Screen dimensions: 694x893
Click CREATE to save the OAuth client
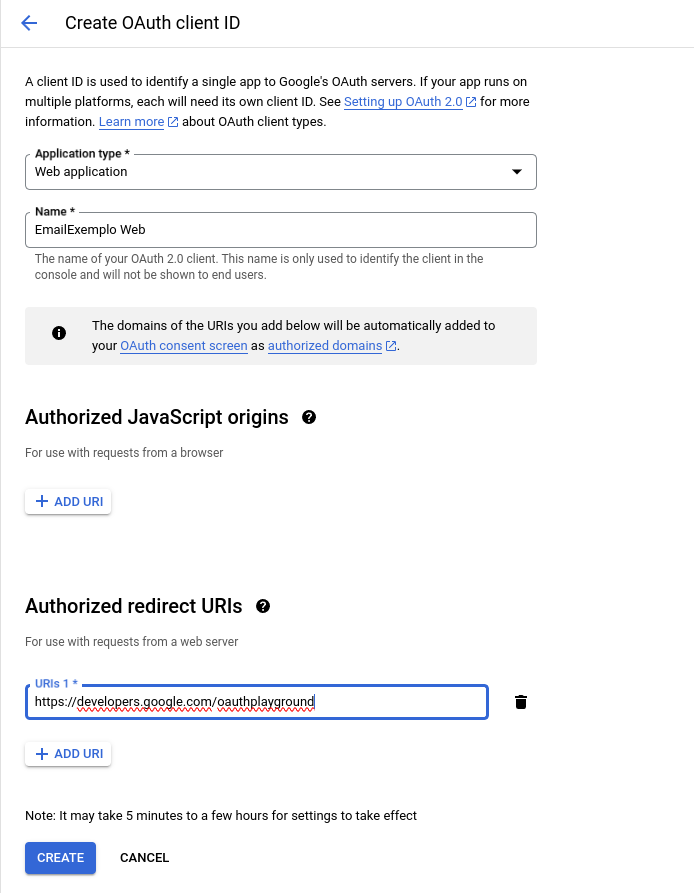click(60, 857)
